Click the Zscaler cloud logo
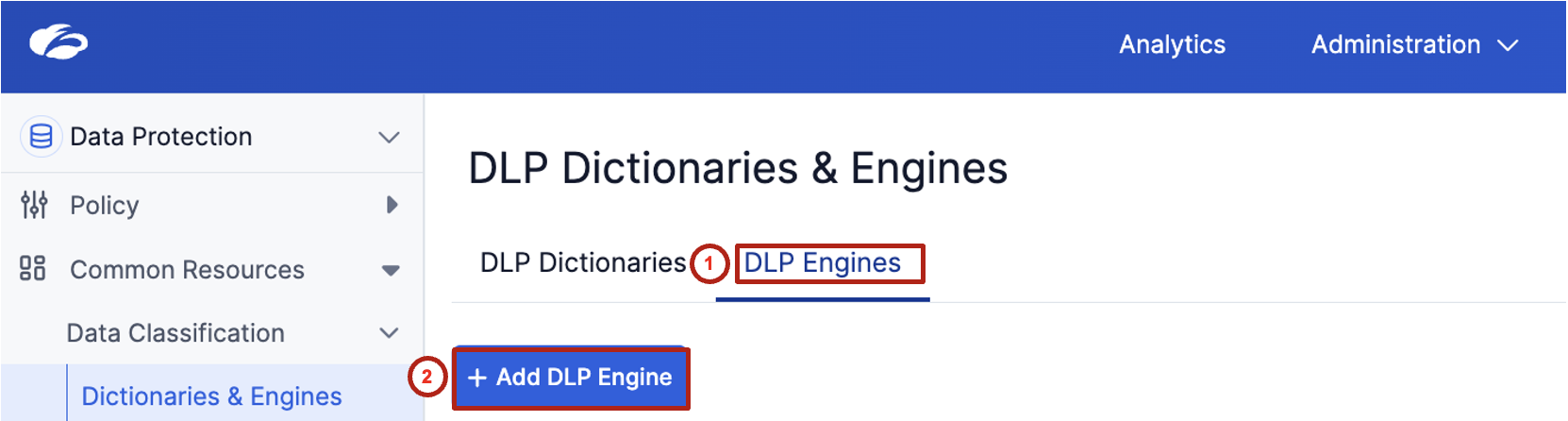Image resolution: width=1568 pixels, height=421 pixels. (58, 42)
